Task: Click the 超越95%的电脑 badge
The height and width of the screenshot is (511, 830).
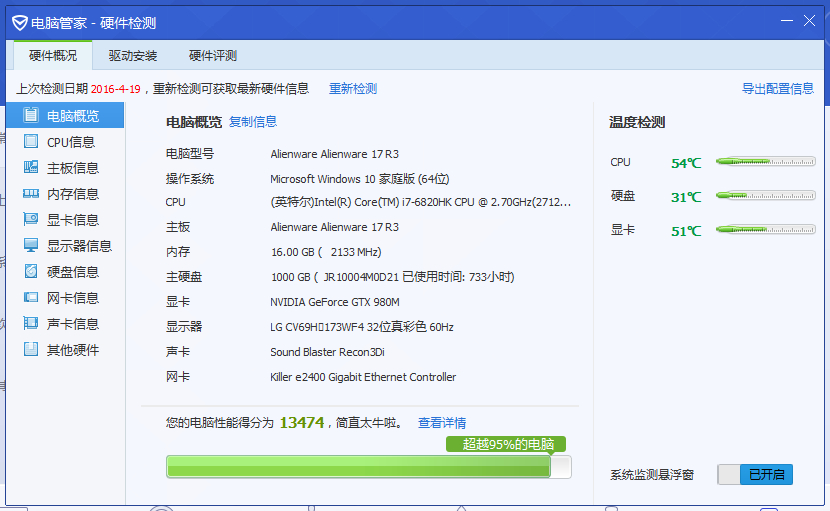Action: click(x=506, y=444)
